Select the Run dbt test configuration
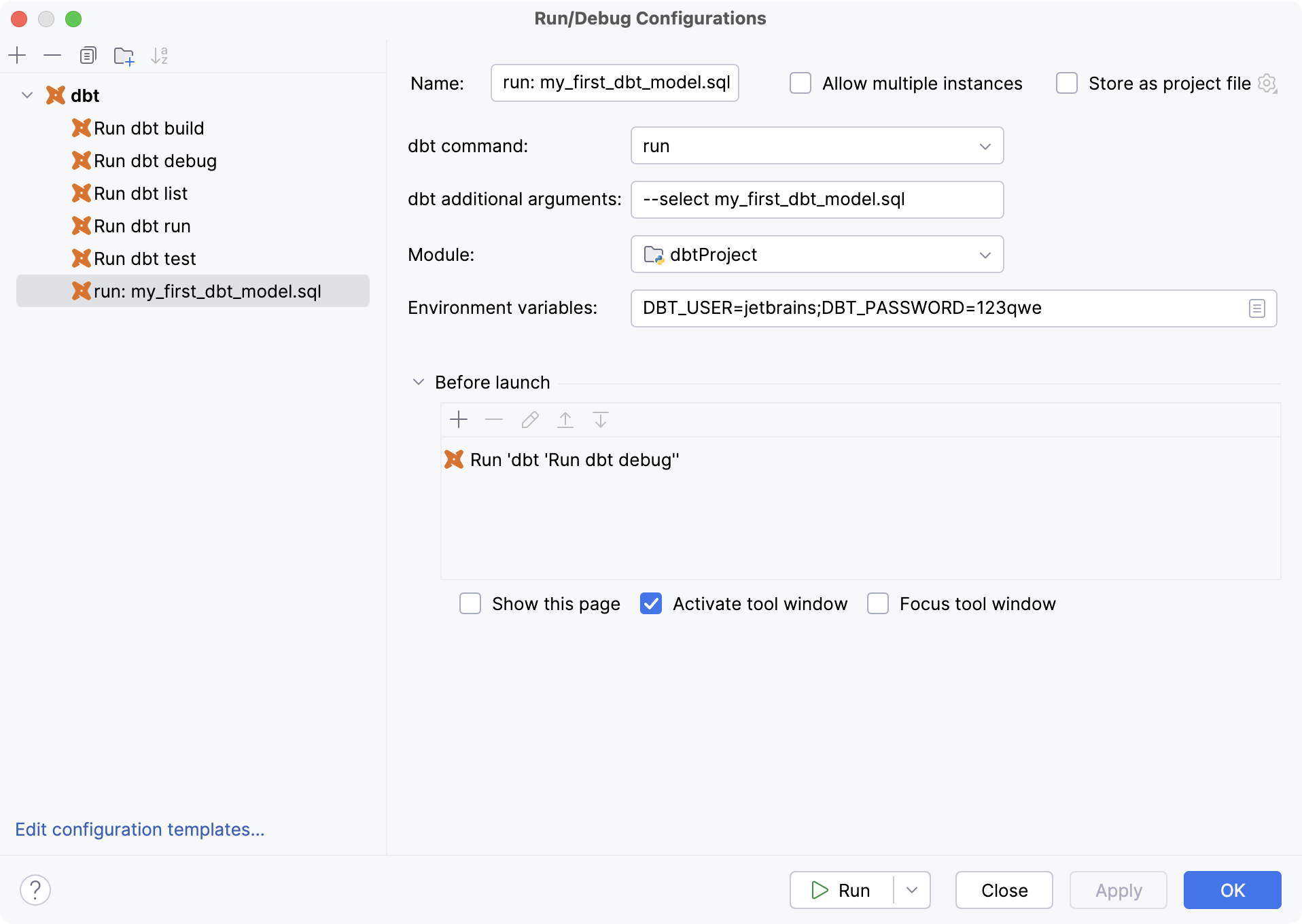This screenshot has height=924, width=1302. click(x=144, y=258)
